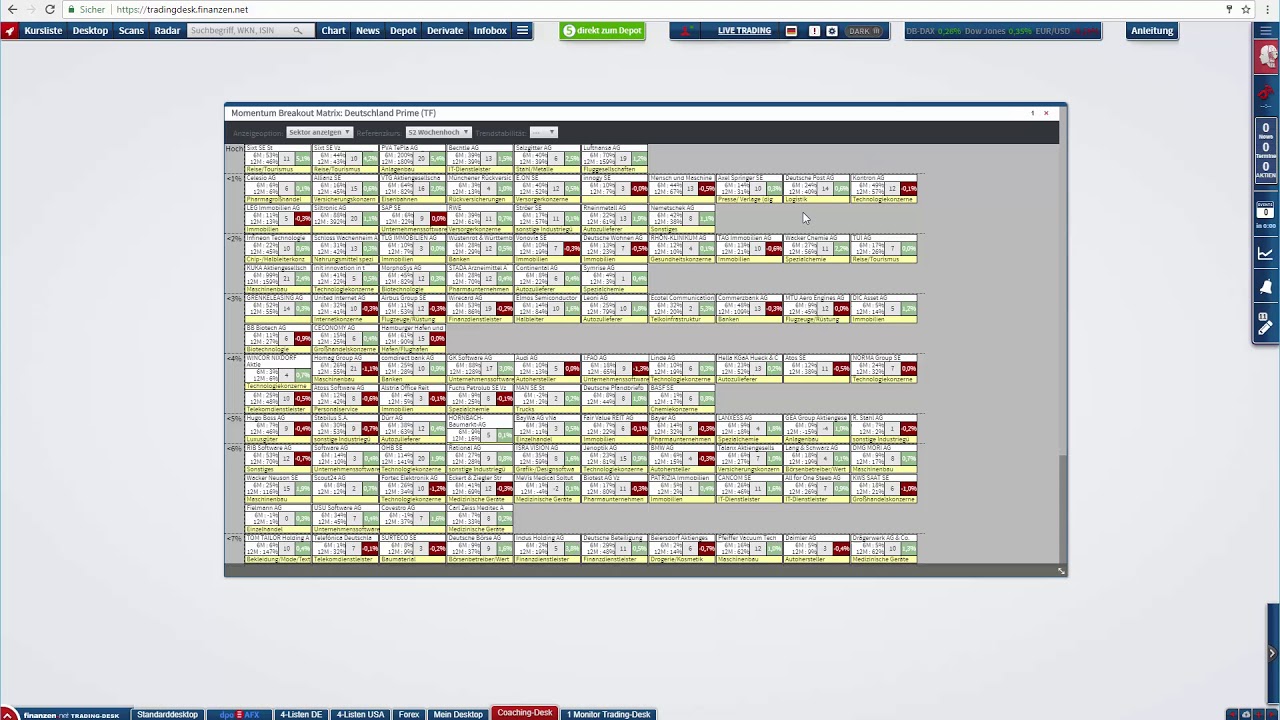The width and height of the screenshot is (1280, 720).
Task: Switch to the dpa AFX tab
Action: coord(238,714)
